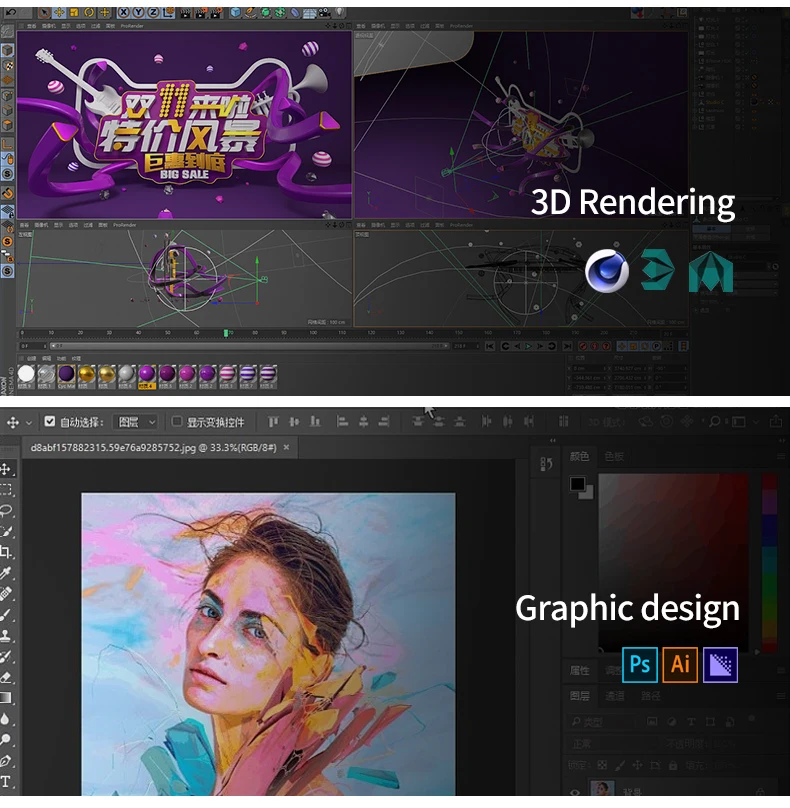The height and width of the screenshot is (808, 790).
Task: Click the Render View clapperboard icon
Action: click(186, 12)
